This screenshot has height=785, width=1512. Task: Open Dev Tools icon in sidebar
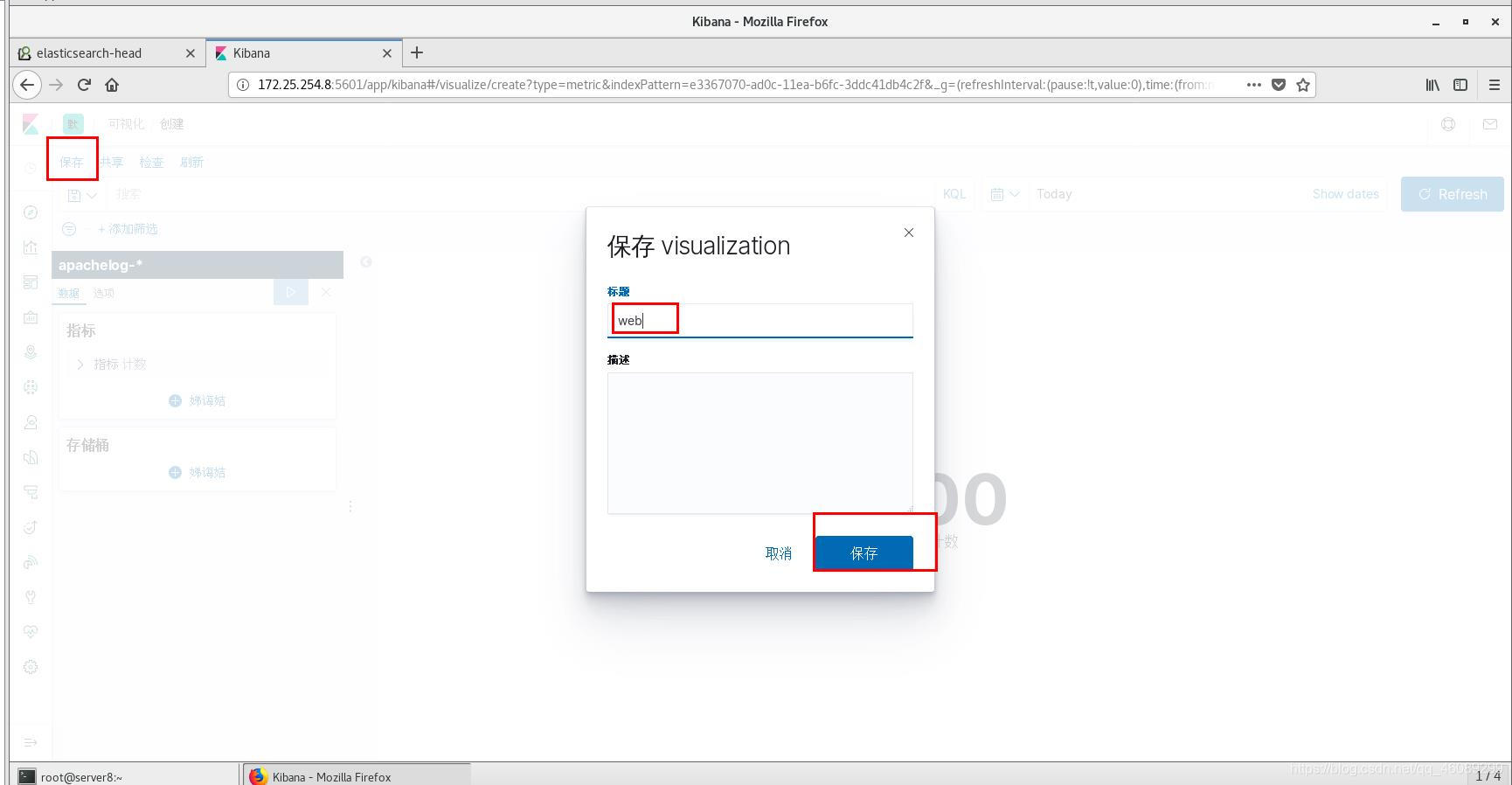click(31, 597)
